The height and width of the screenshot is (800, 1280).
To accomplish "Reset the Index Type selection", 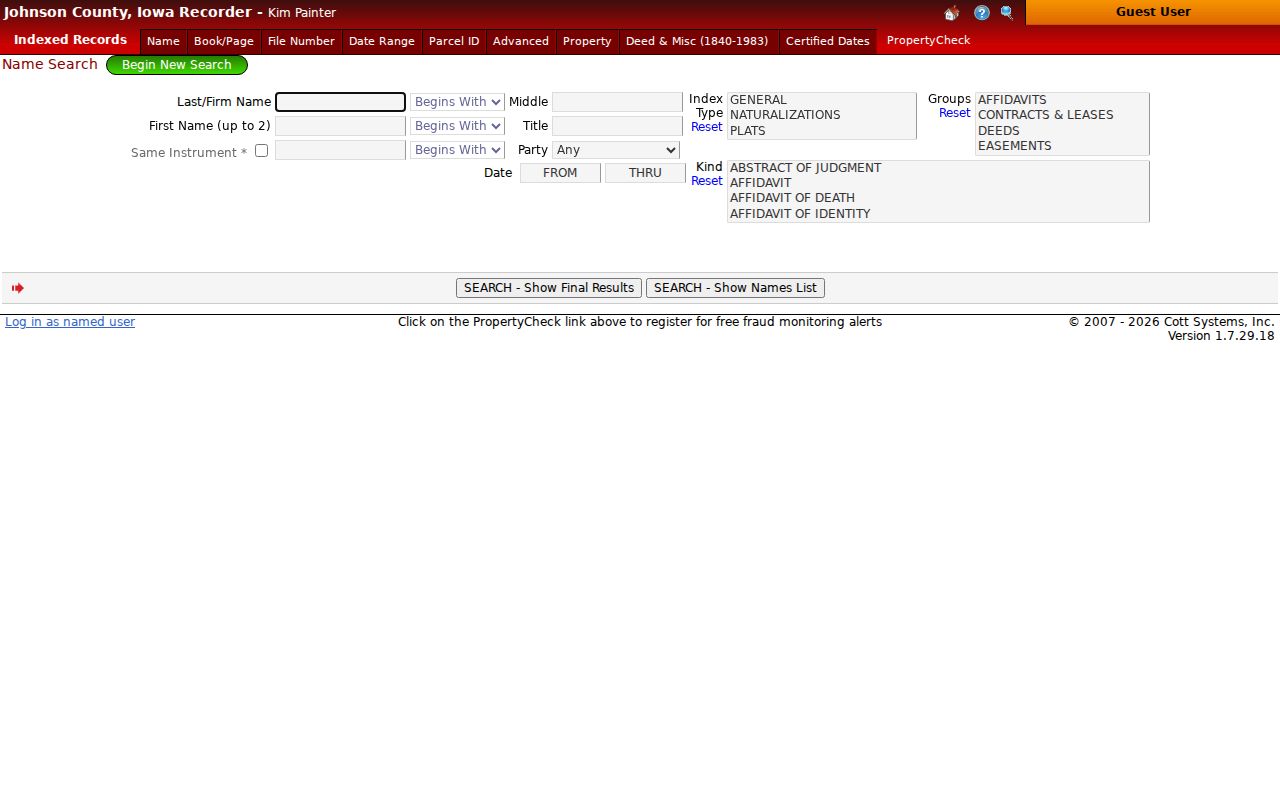I will pyautogui.click(x=706, y=127).
